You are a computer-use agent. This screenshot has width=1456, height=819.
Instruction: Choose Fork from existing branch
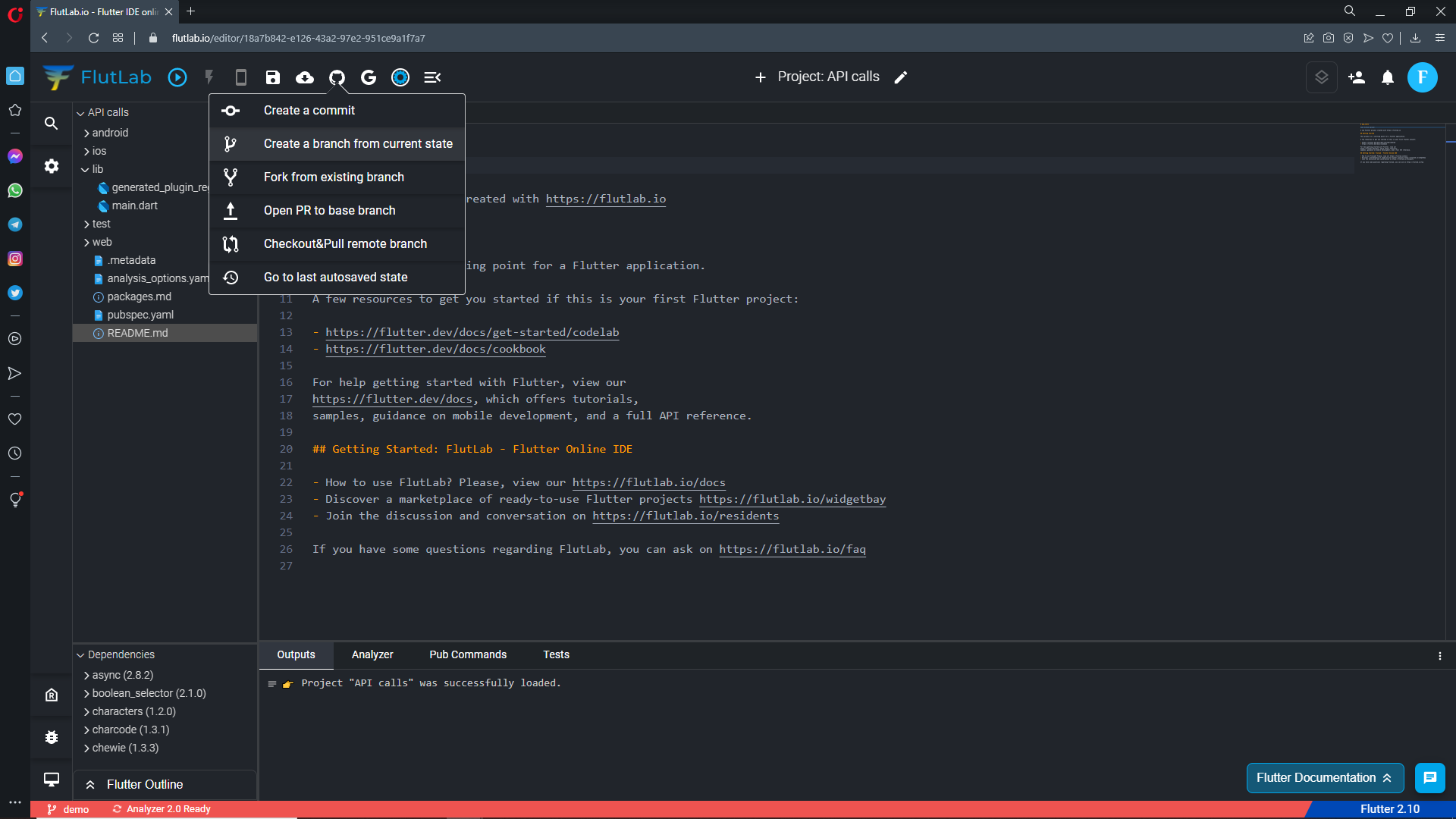(x=337, y=177)
